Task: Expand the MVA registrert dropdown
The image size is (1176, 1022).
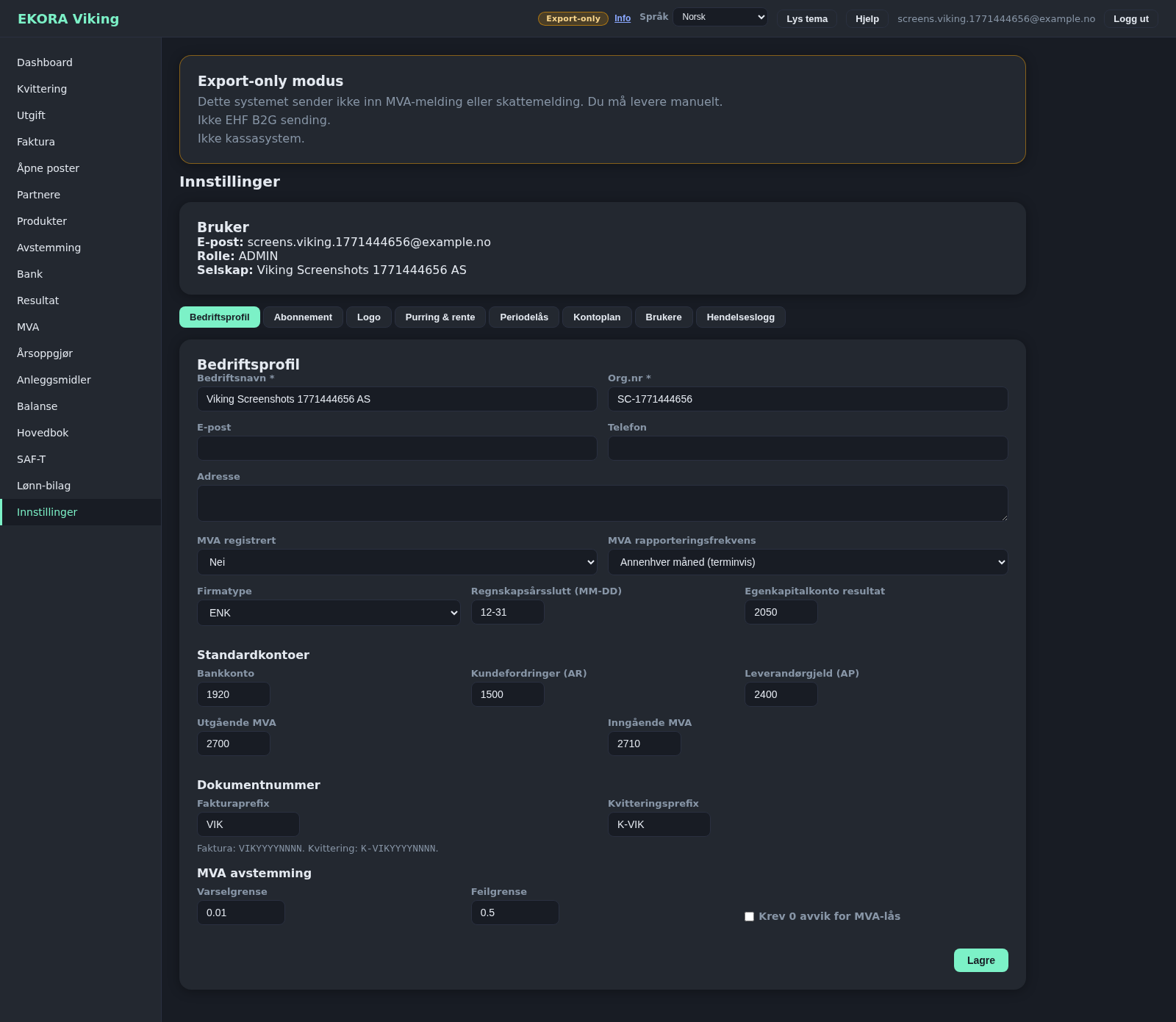Action: 397,562
